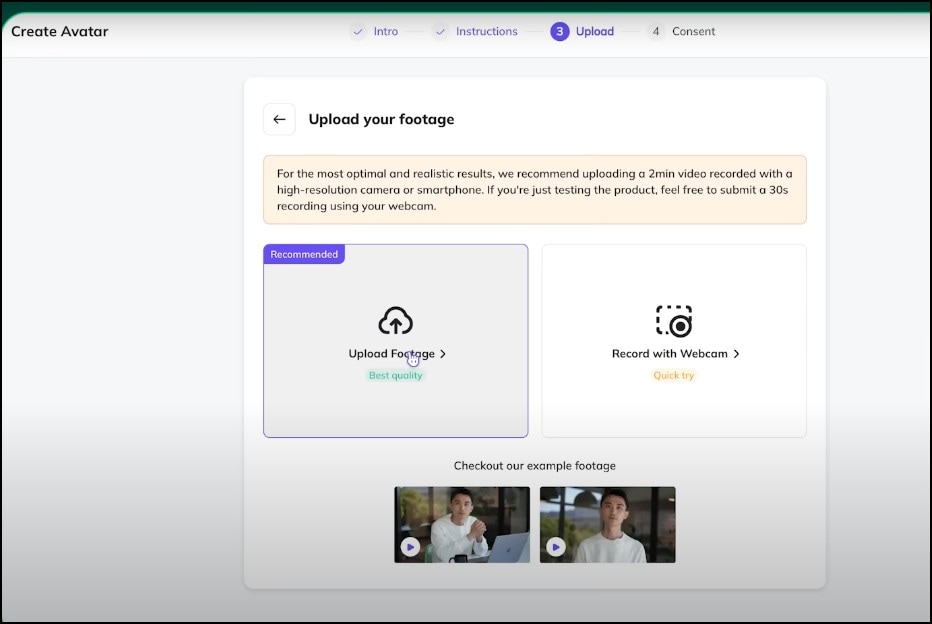
Task: Click the Upload your footage heading
Action: click(x=381, y=119)
